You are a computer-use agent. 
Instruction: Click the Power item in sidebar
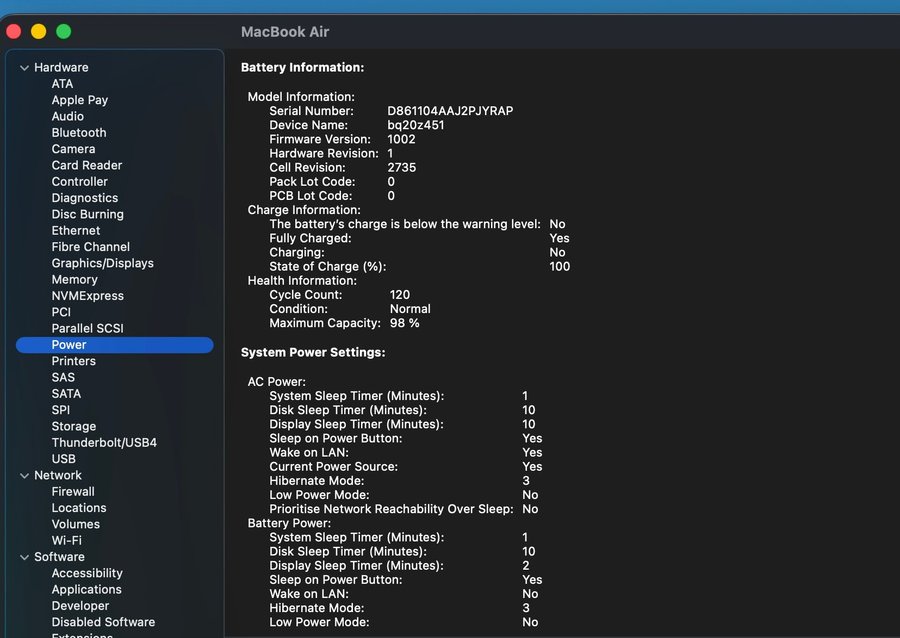click(69, 345)
